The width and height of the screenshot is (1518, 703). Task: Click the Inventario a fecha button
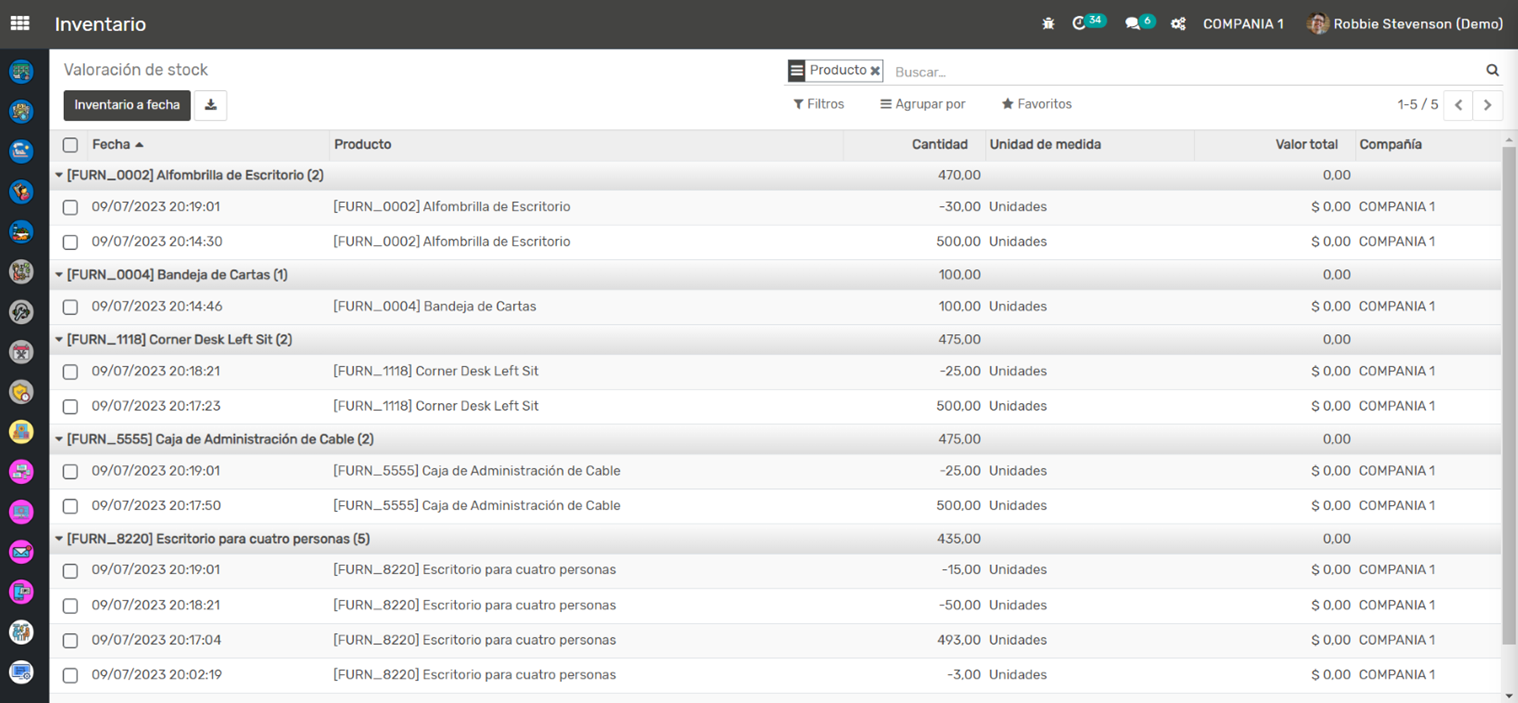pos(127,105)
